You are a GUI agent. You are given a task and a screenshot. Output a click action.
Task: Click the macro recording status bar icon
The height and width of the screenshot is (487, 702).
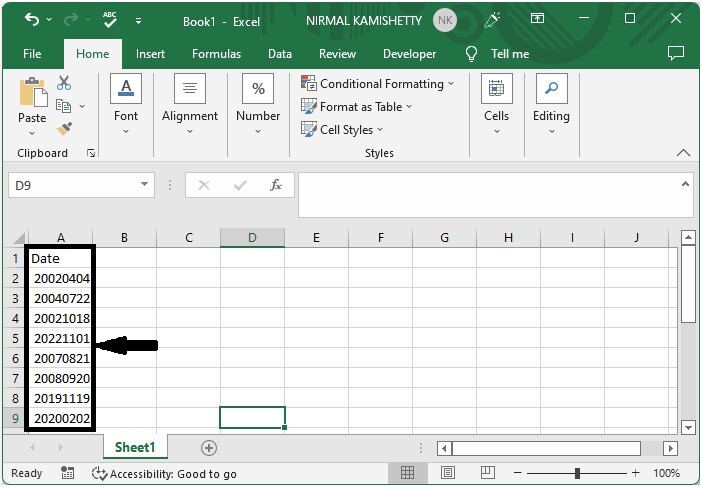pos(68,473)
